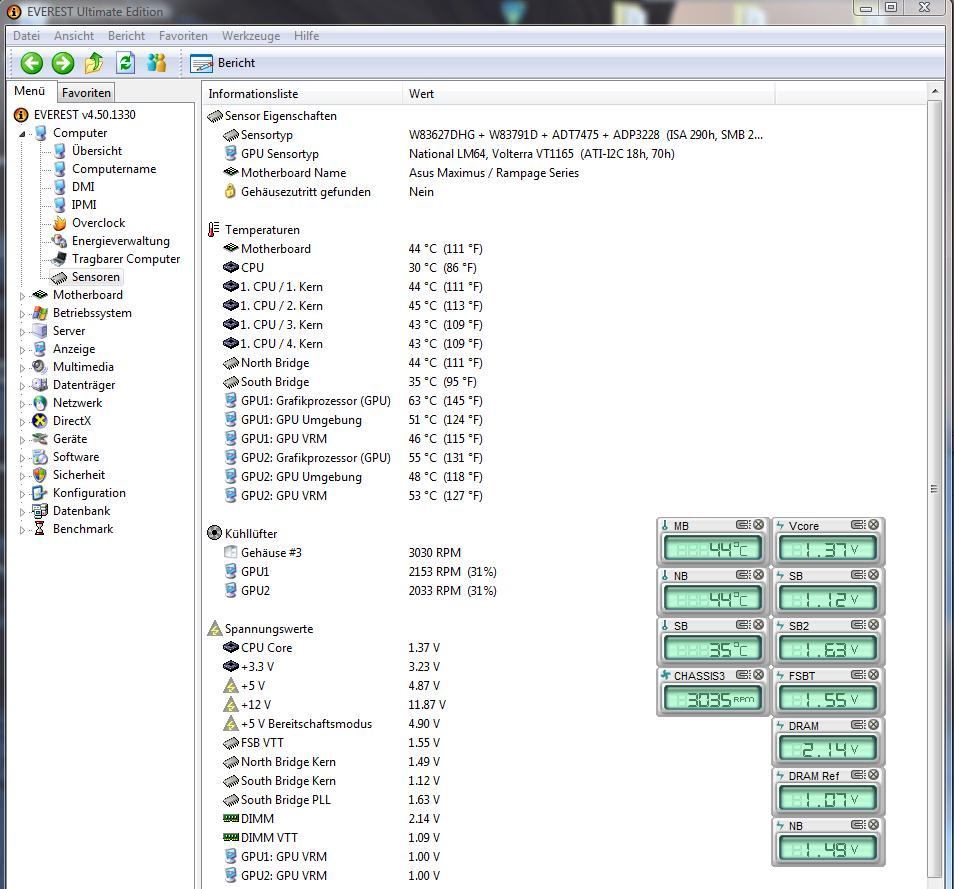Screen dimensions: 954x889
Task: Open the Werkzeuge menu
Action: (x=251, y=36)
